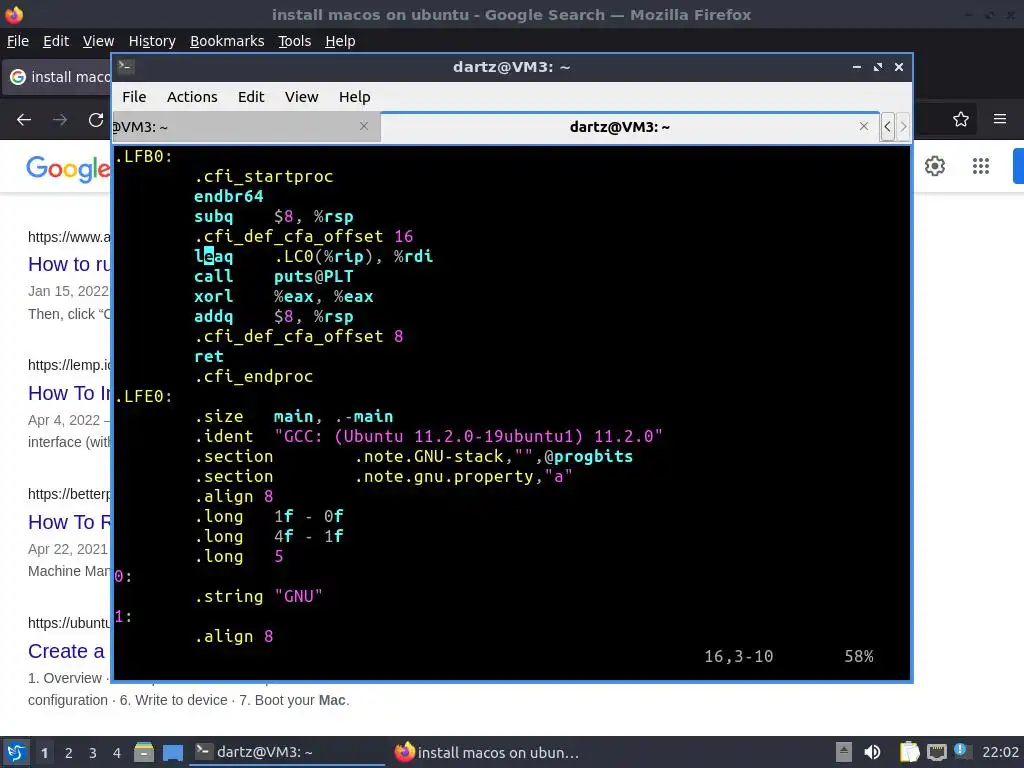Switch to the left partially hidden terminal tab
The width and height of the screenshot is (1024, 768).
pyautogui.click(x=246, y=127)
